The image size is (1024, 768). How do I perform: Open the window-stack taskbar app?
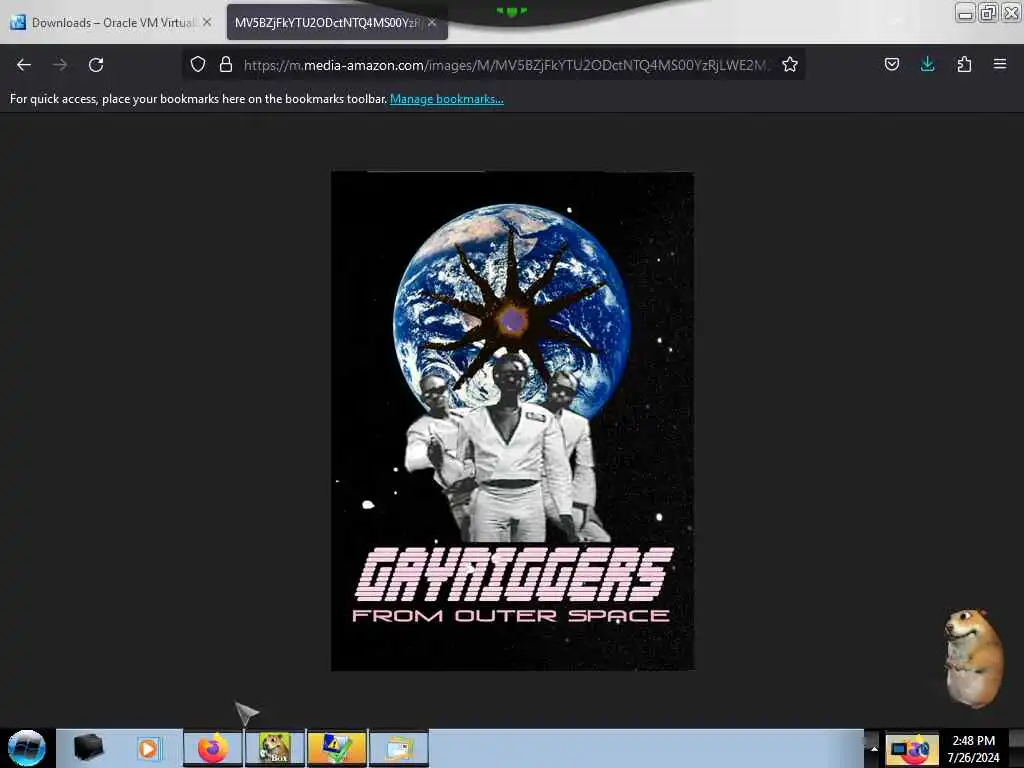coord(399,748)
